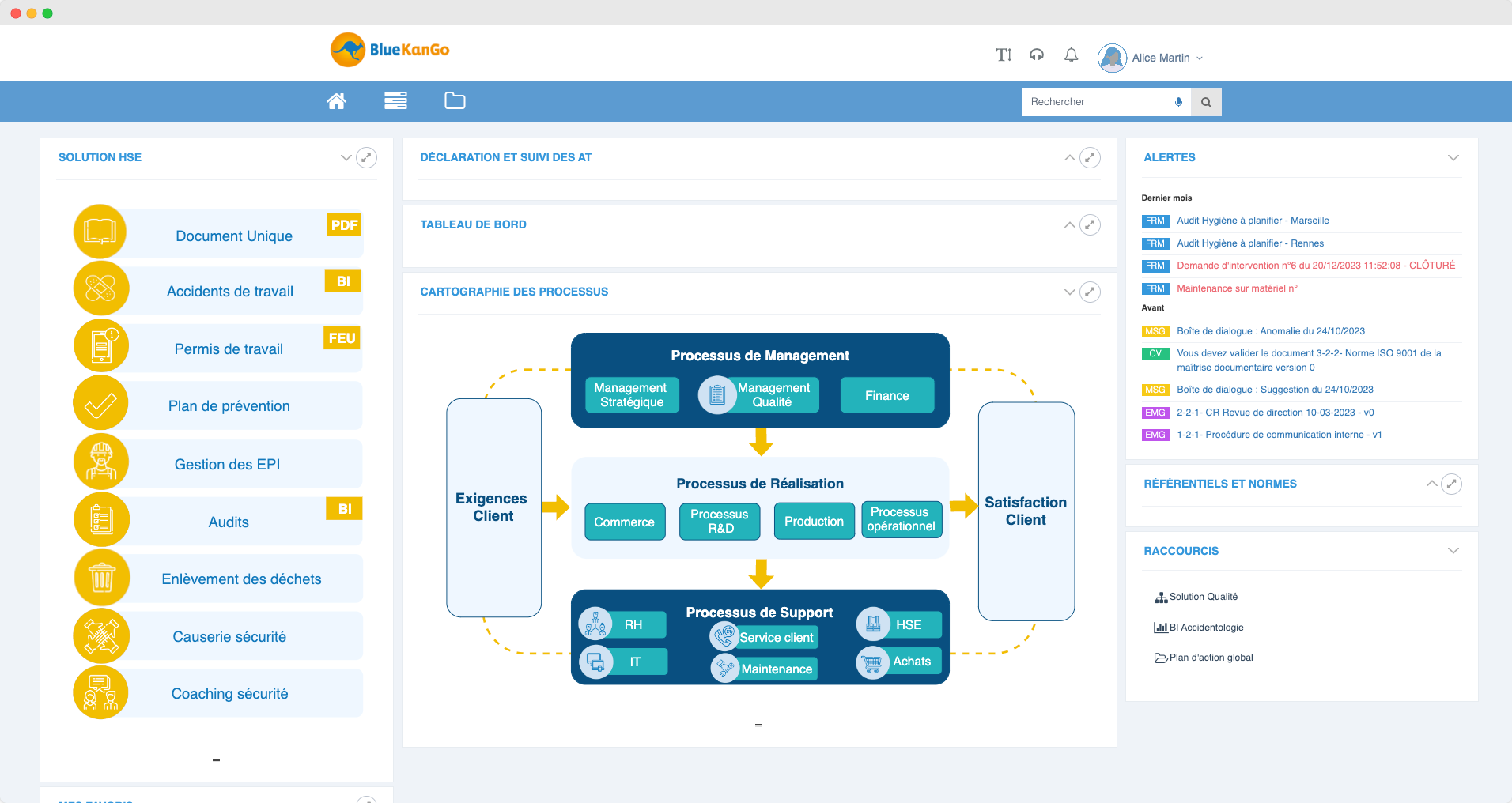1512x803 pixels.
Task: Click the Accidents de travail BI badge
Action: click(x=343, y=281)
